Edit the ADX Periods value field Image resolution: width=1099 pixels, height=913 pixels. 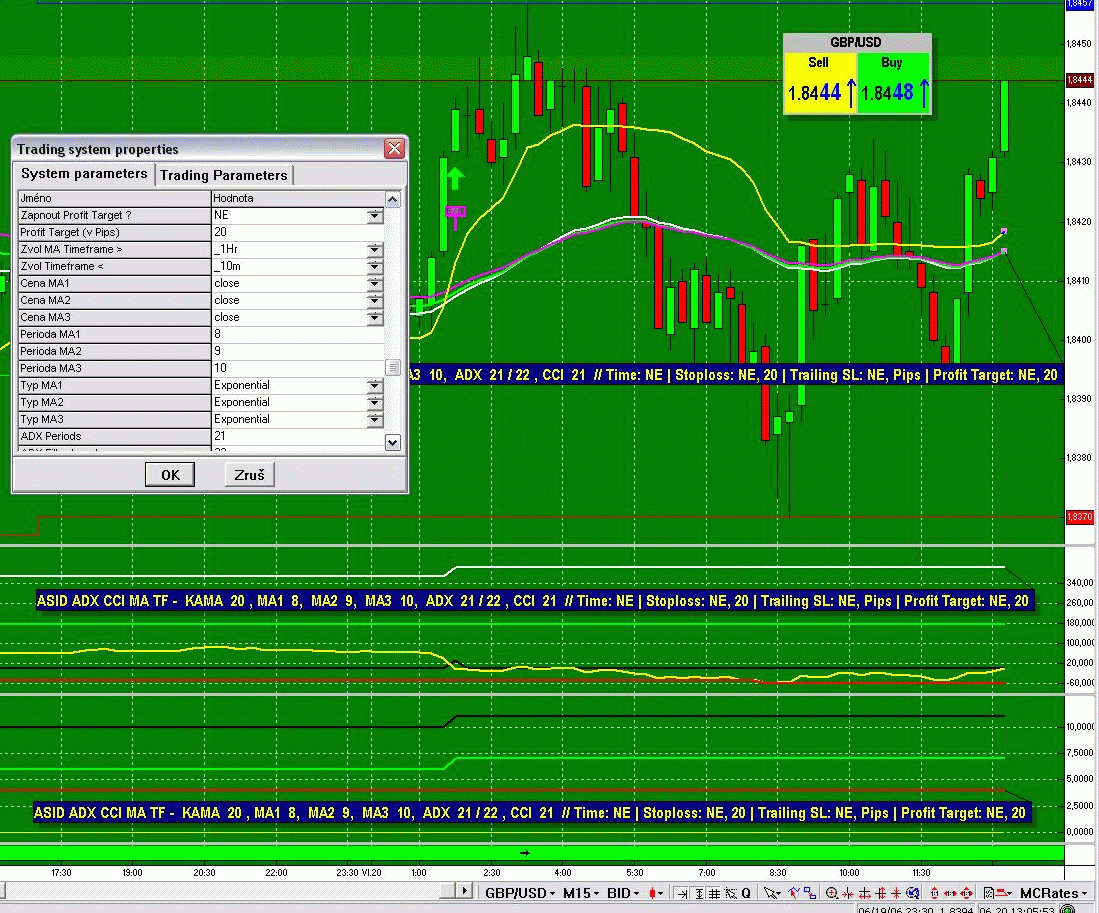pos(297,436)
